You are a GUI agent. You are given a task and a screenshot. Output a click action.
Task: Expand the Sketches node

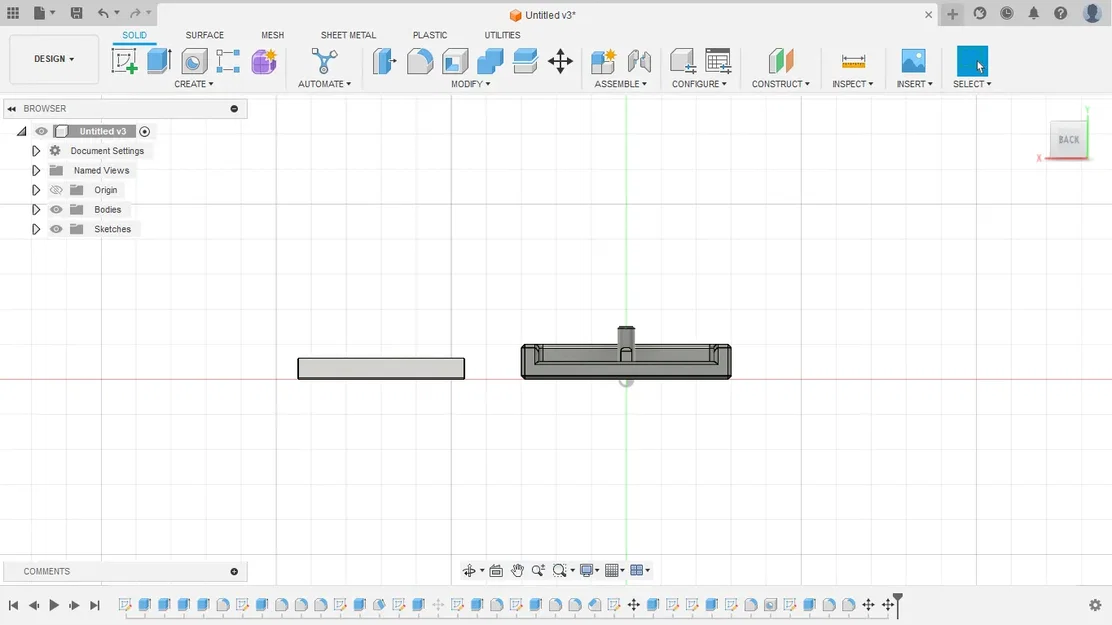(x=35, y=229)
